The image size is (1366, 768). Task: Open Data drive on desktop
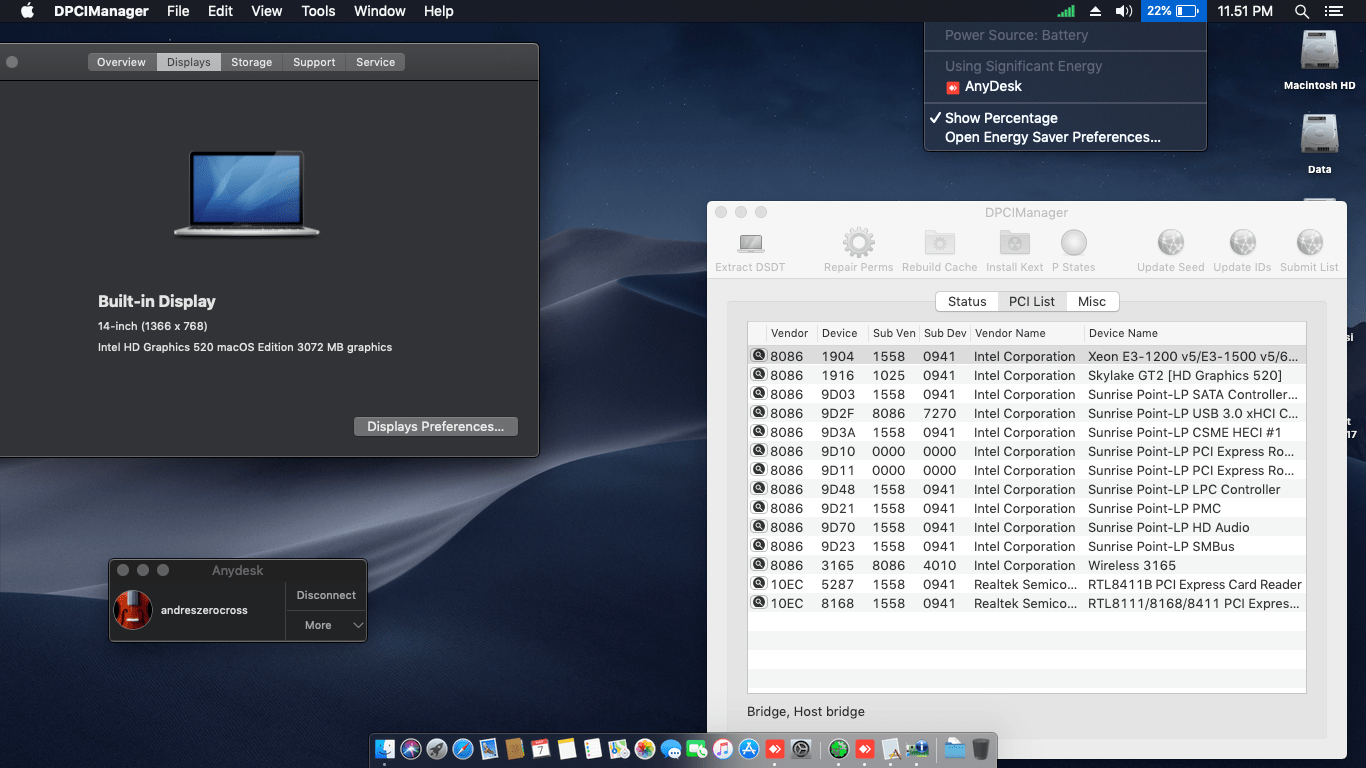click(x=1319, y=144)
